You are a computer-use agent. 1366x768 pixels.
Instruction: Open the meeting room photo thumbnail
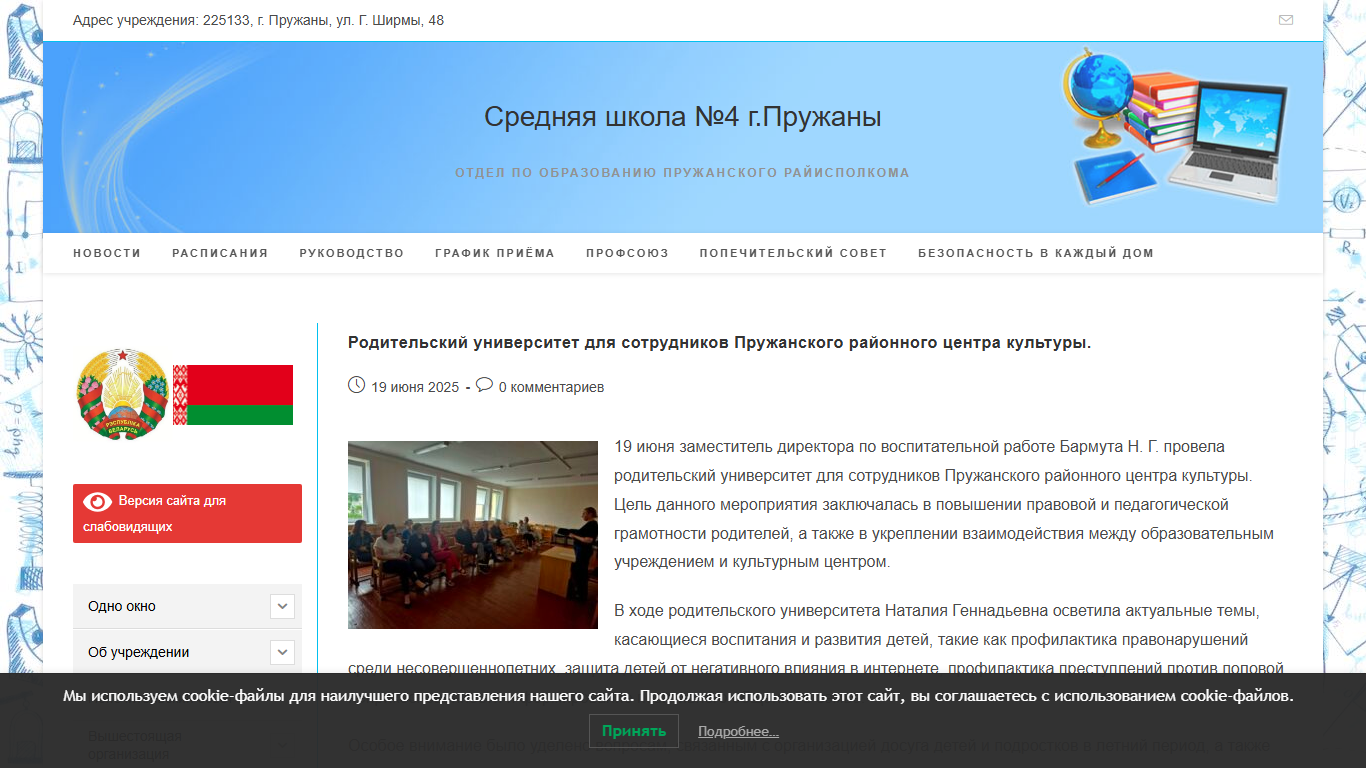[x=473, y=535]
